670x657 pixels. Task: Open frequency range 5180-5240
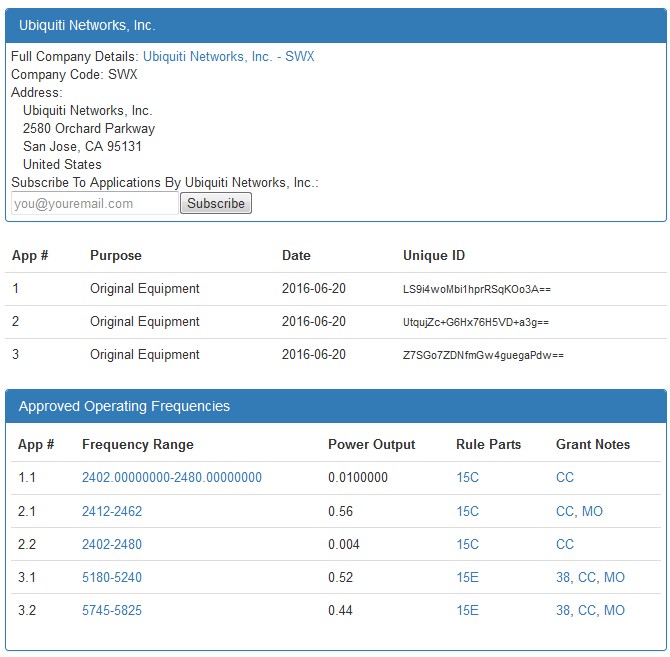point(112,577)
